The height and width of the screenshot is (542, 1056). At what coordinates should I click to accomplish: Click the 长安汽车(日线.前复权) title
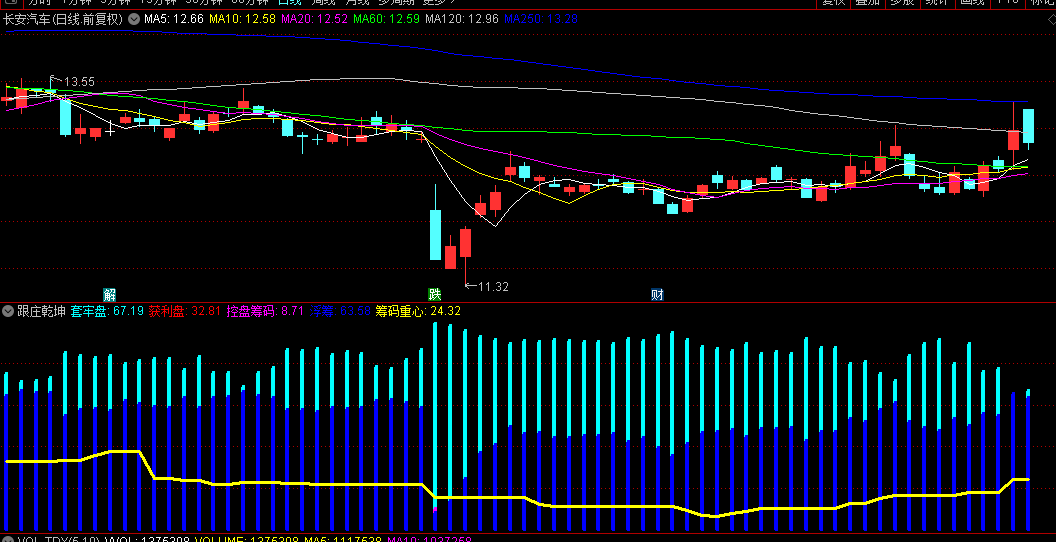pos(63,20)
